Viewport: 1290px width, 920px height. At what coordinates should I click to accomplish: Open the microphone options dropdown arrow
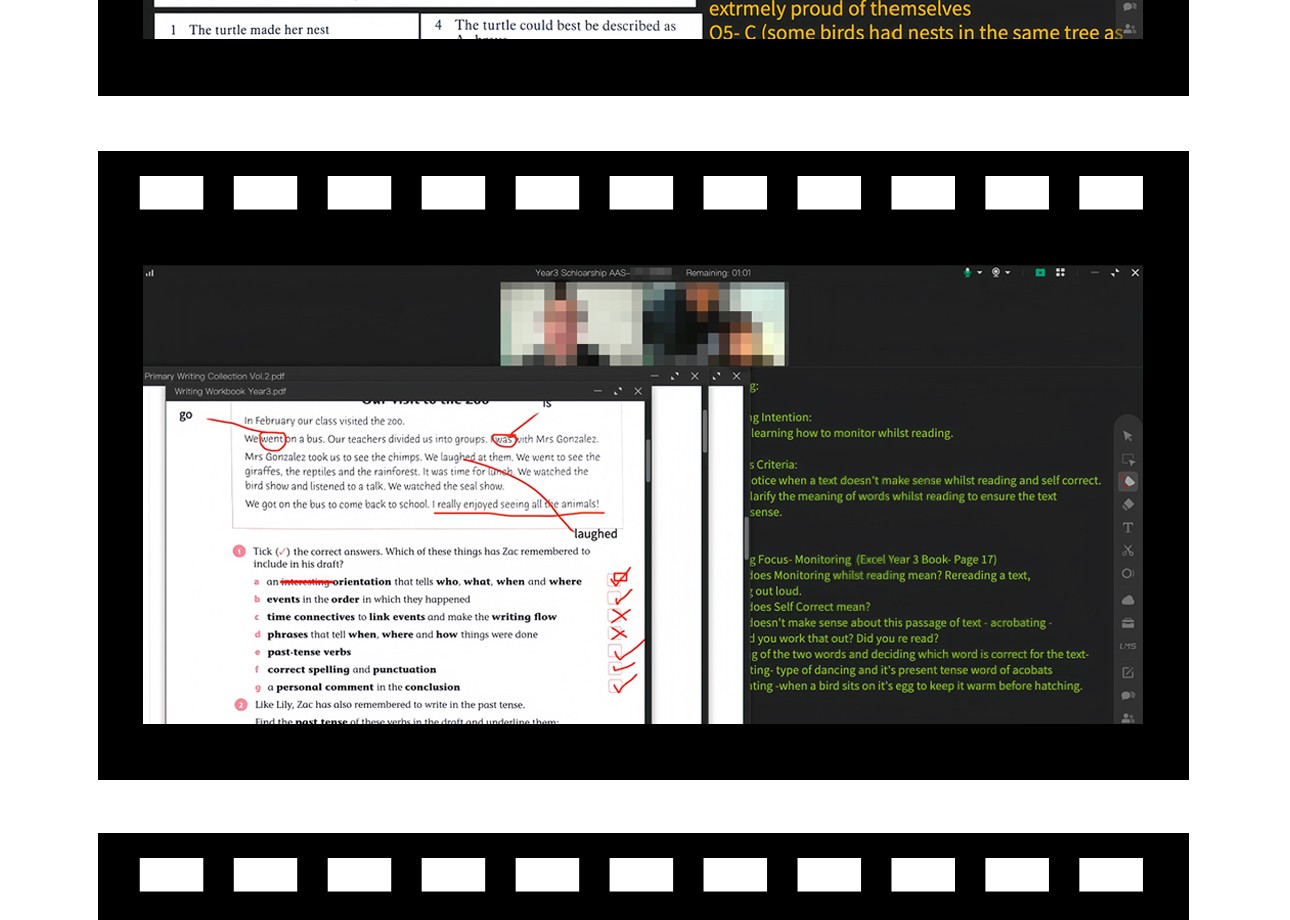coord(979,272)
